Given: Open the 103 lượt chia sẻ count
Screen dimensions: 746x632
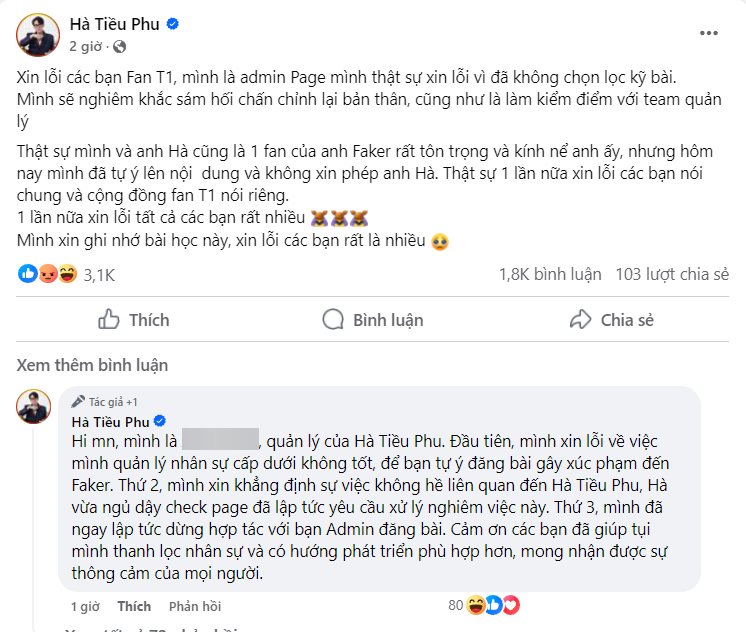Looking at the screenshot, I should coord(672,275).
